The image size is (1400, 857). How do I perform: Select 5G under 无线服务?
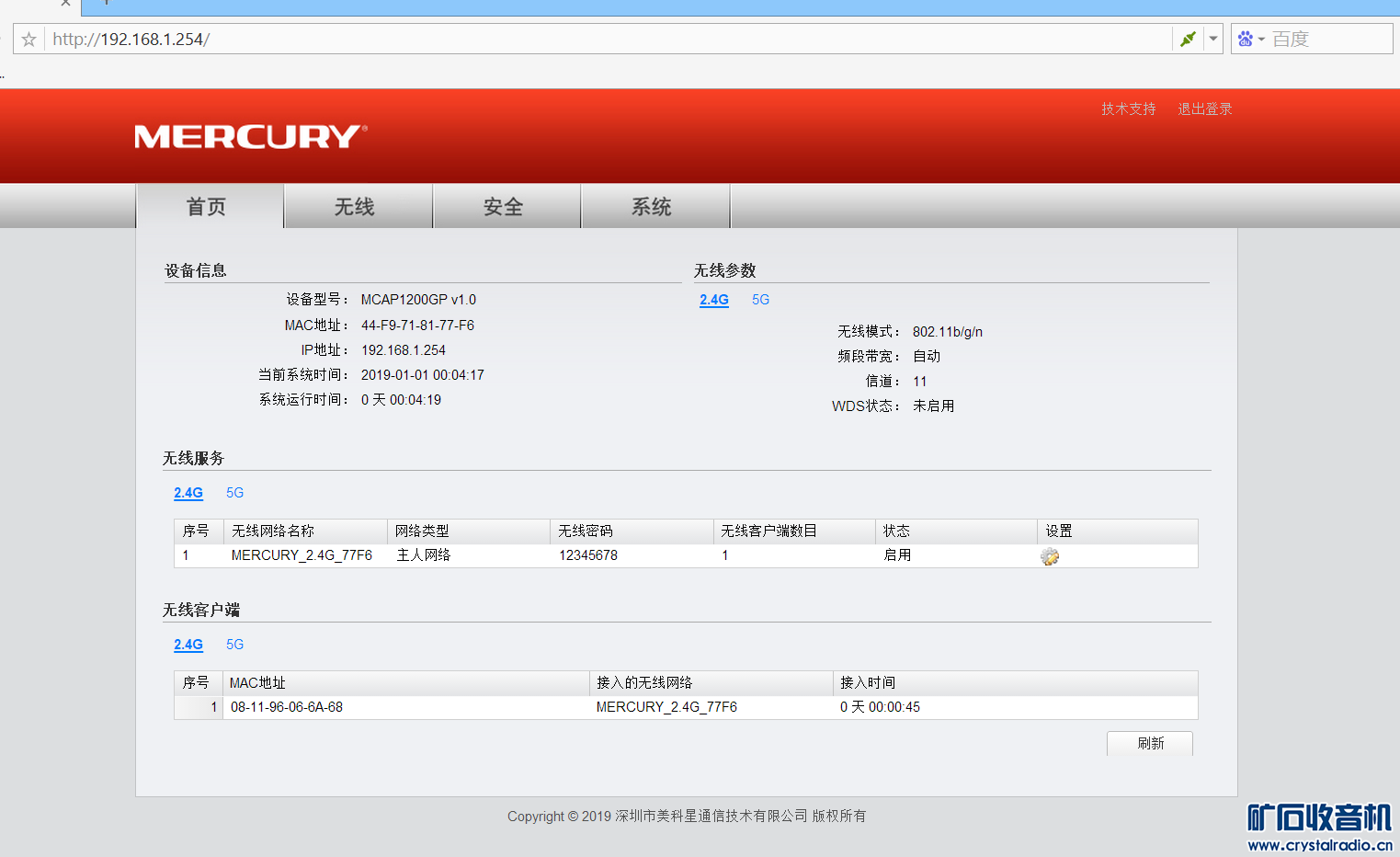235,493
